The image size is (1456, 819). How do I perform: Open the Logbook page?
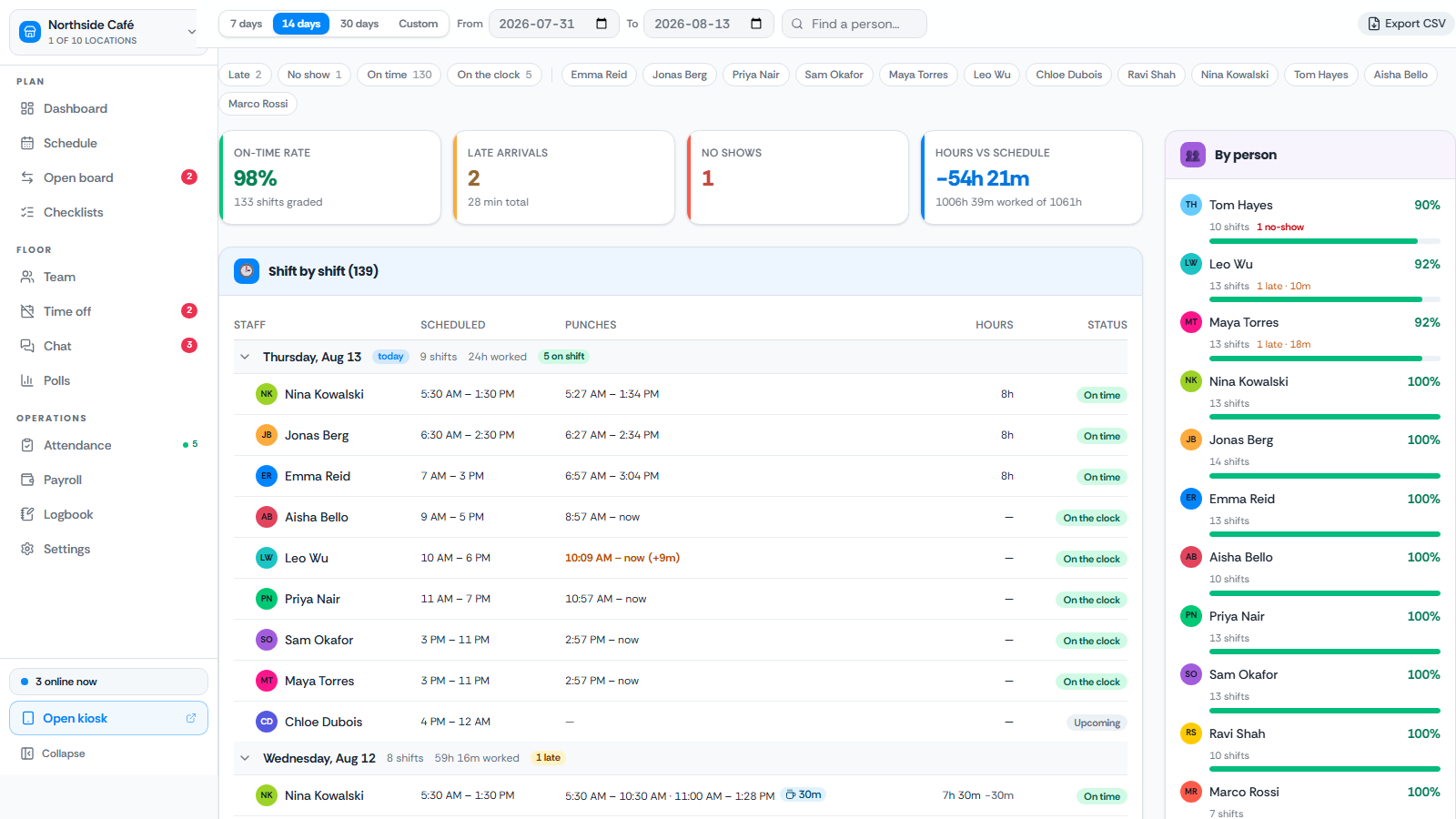click(108, 514)
